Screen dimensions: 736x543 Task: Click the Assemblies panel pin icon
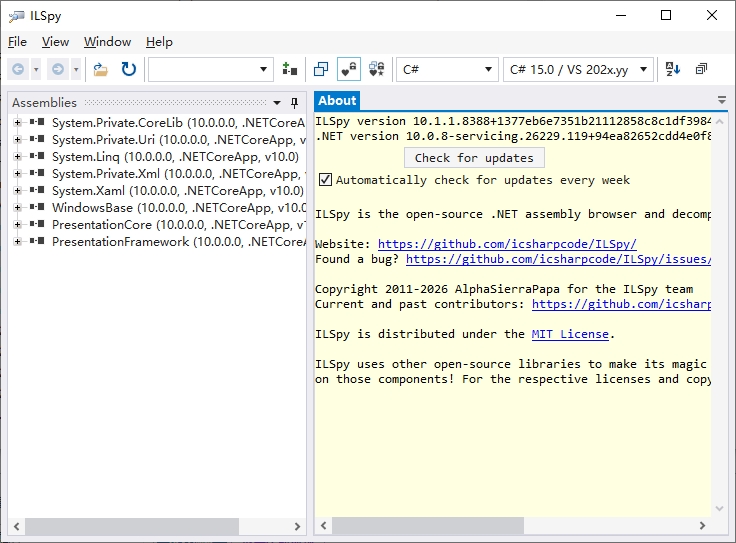(294, 103)
